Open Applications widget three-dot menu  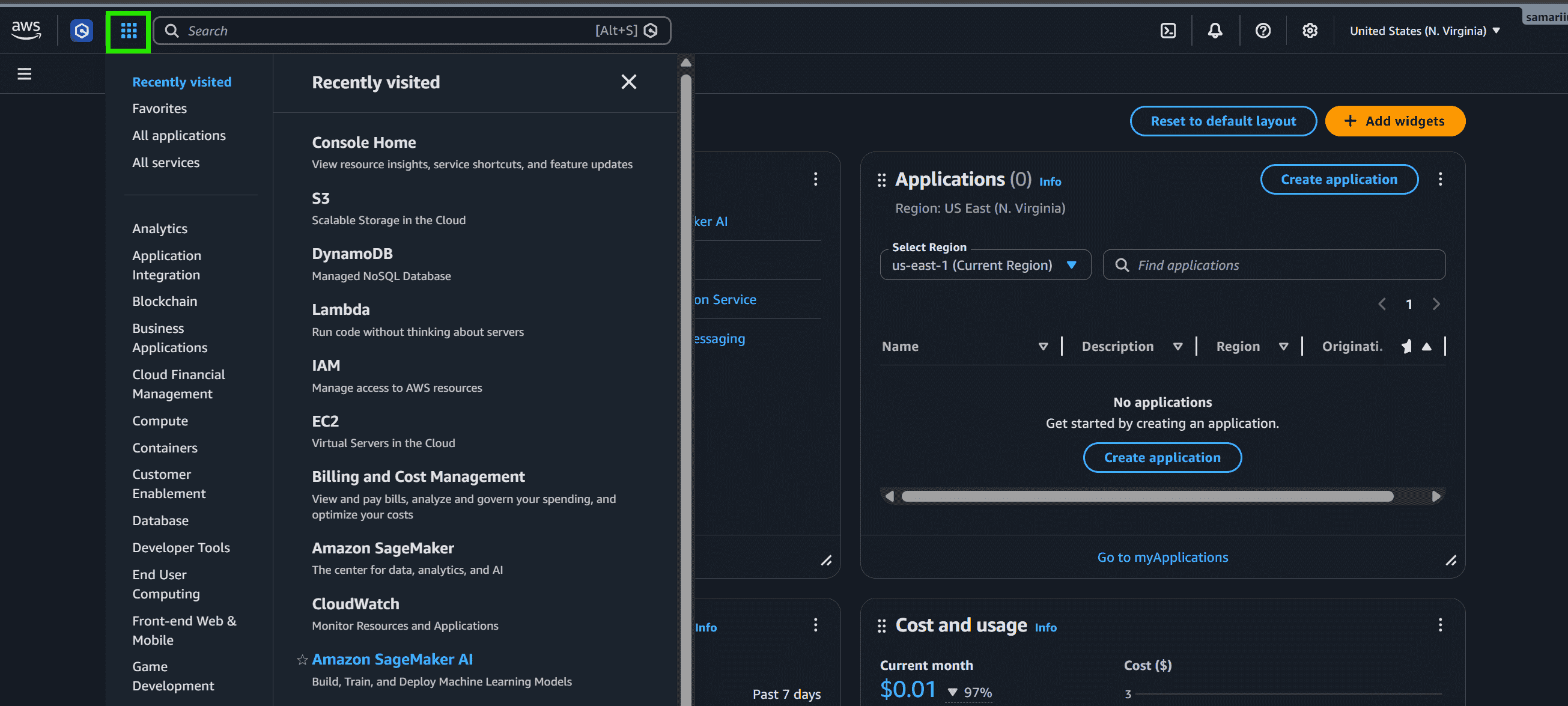1439,179
